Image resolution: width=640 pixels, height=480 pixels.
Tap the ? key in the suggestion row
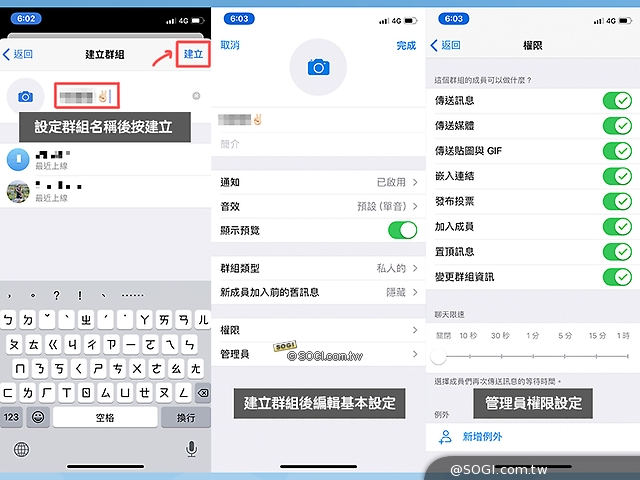pyautogui.click(x=56, y=295)
